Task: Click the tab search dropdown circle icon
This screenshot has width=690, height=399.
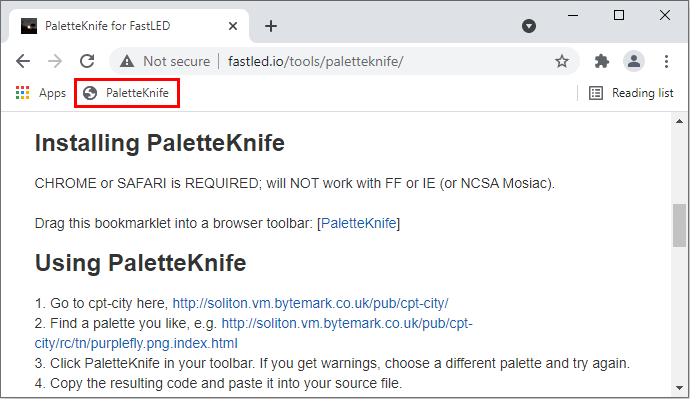Action: coord(529,26)
